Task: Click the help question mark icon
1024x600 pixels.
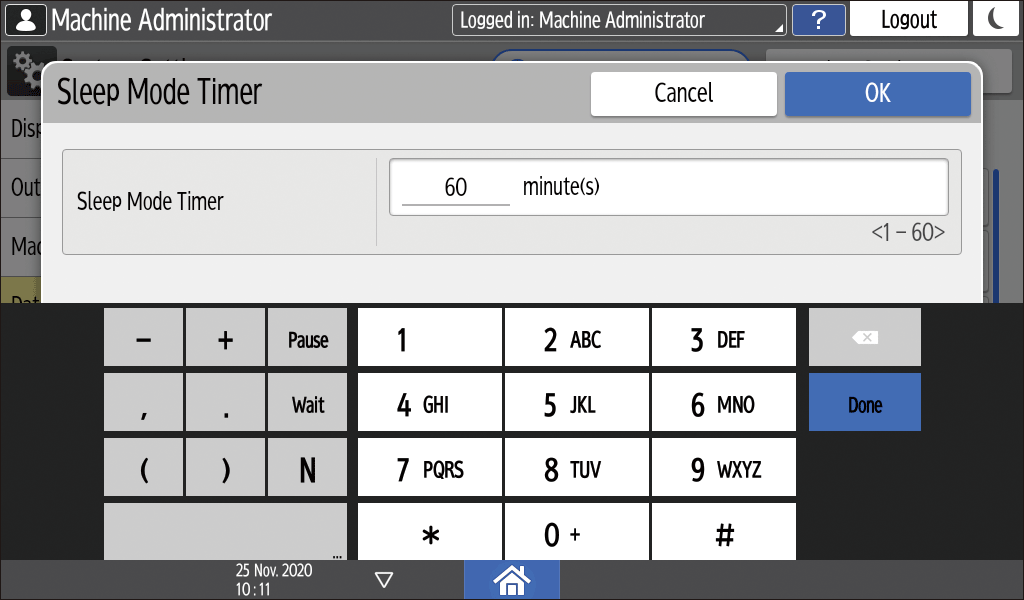Action: [x=818, y=20]
